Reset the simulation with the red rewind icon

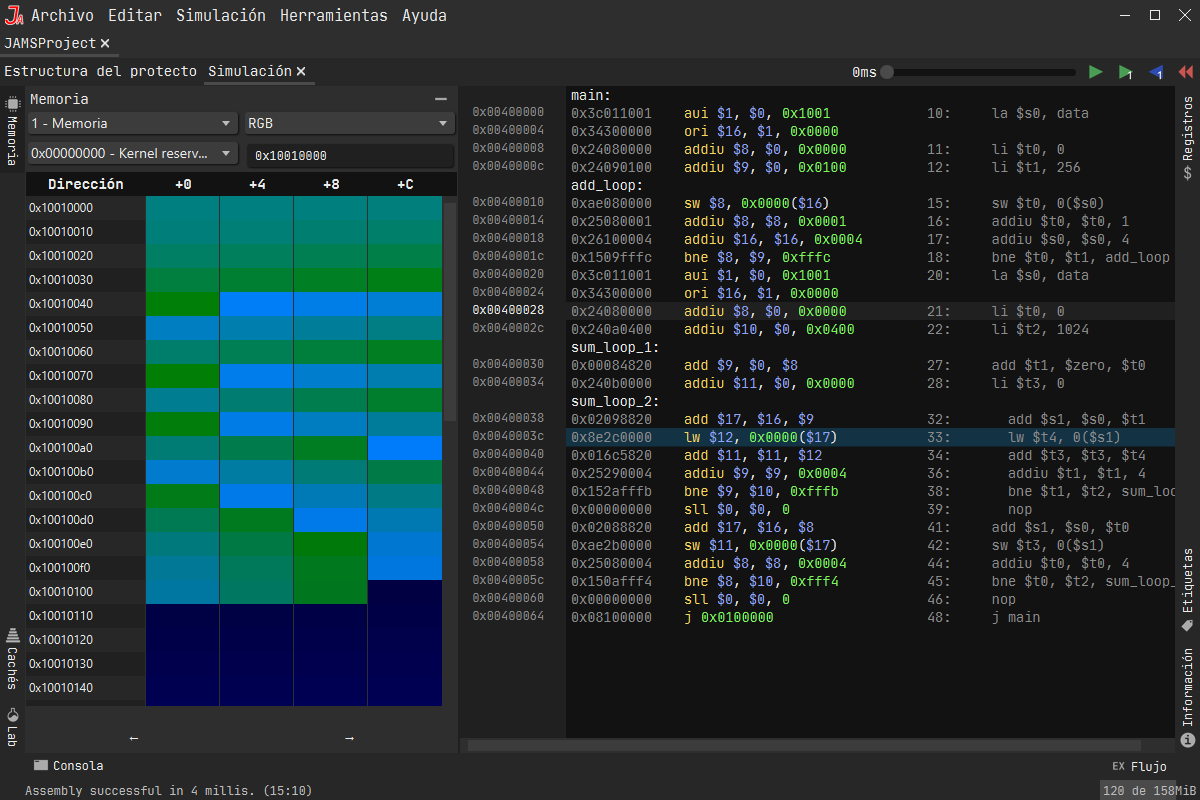[x=1185, y=71]
